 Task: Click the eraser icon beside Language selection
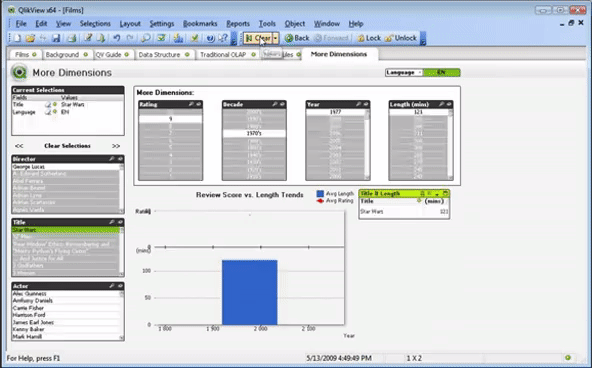click(48, 112)
